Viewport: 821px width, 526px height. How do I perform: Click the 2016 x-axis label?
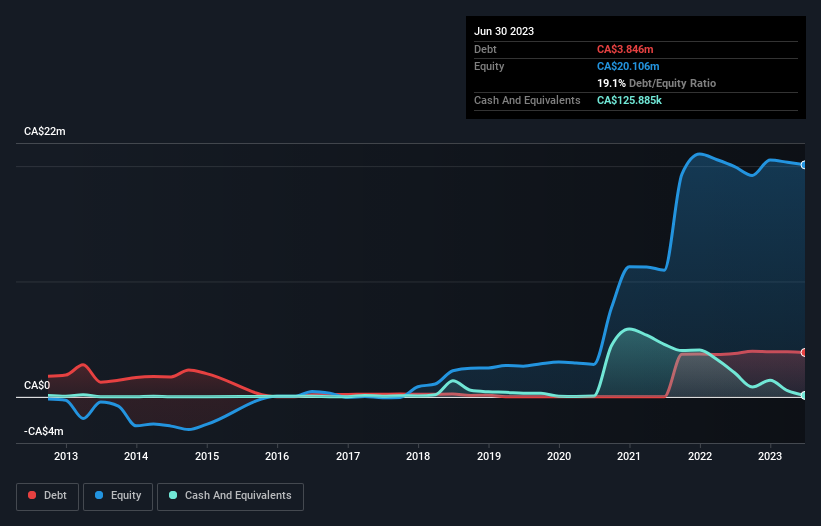tap(277, 456)
